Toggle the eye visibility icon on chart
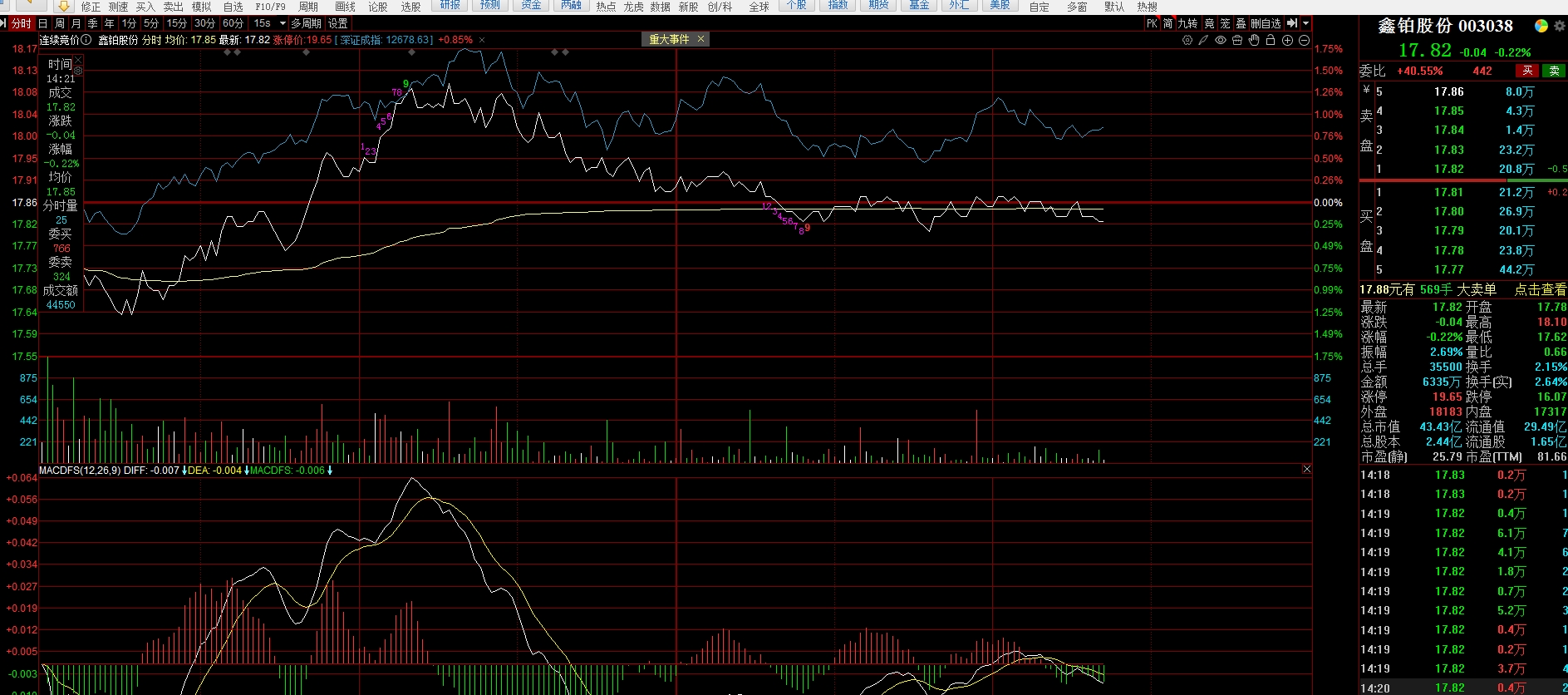Viewport: 1568px width, 695px height. click(x=1221, y=40)
